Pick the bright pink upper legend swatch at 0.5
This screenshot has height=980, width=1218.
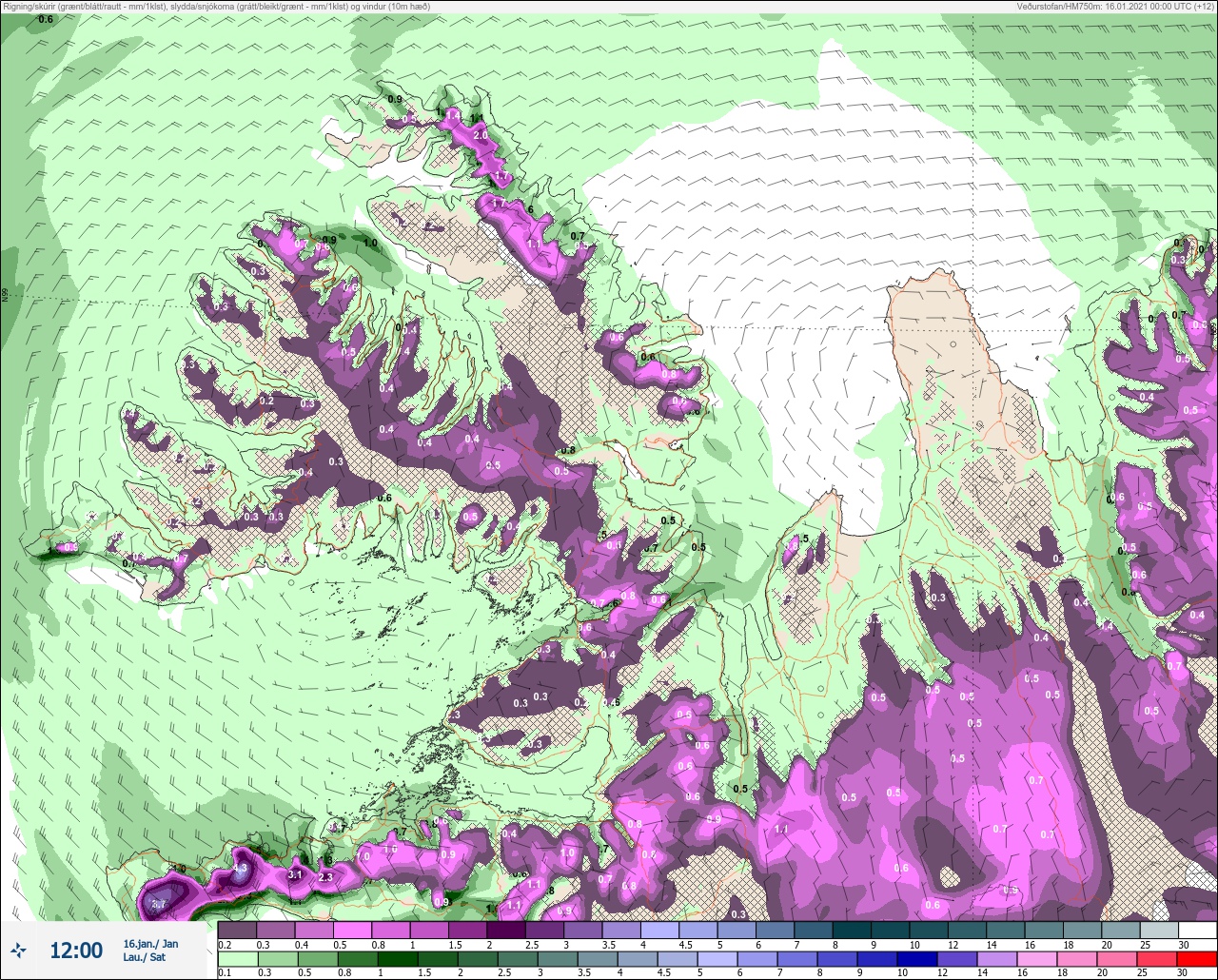click(x=352, y=930)
